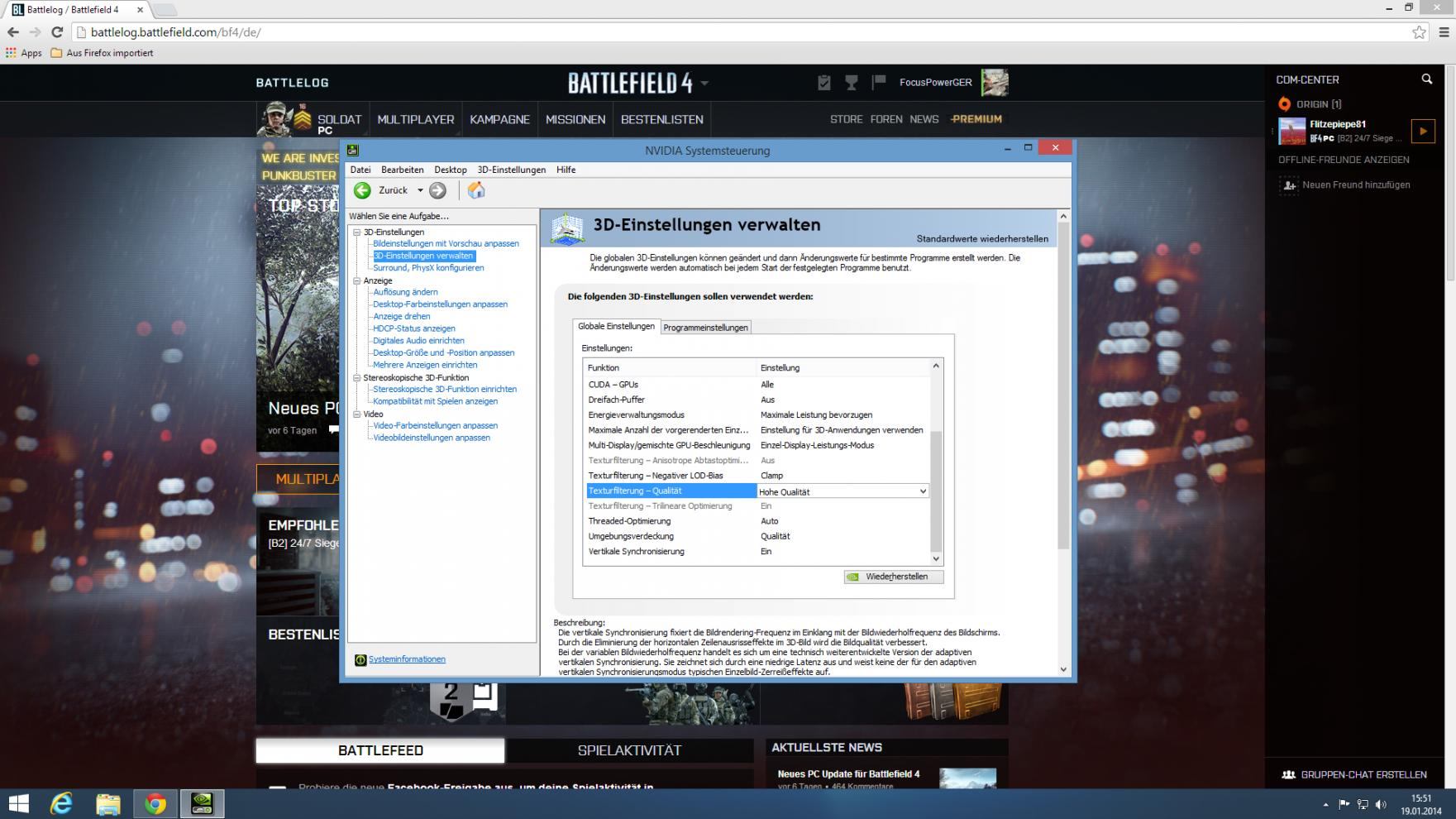Open Desktop-Farbeinstellungen anpassen
Viewport: 1456px width, 819px height.
pos(440,304)
